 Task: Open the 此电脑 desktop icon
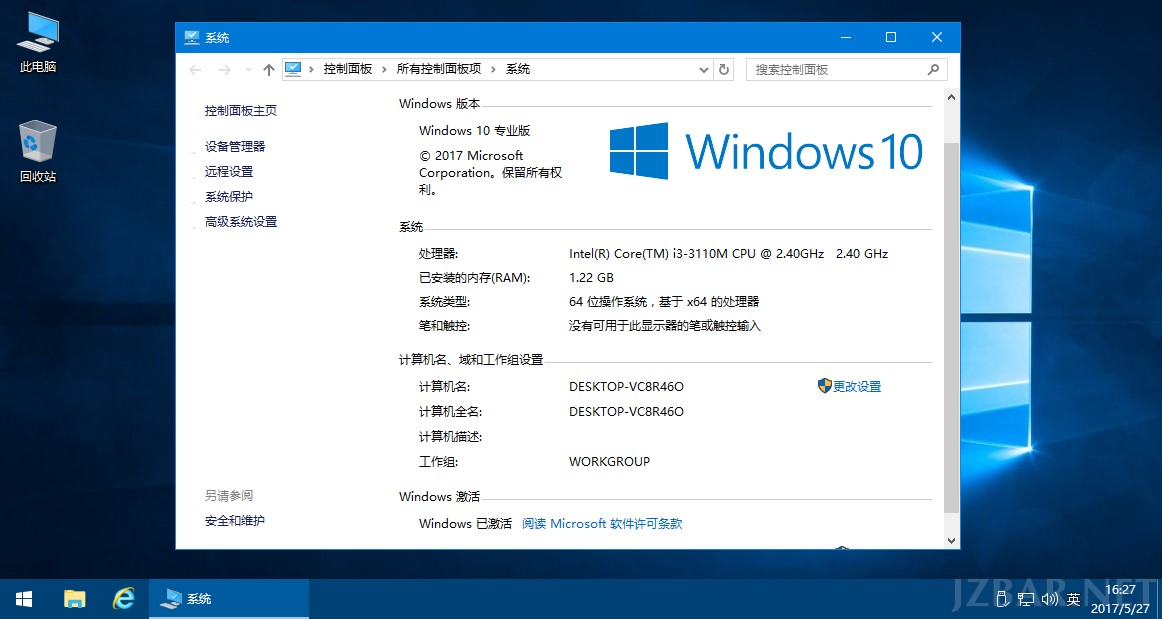pos(39,42)
